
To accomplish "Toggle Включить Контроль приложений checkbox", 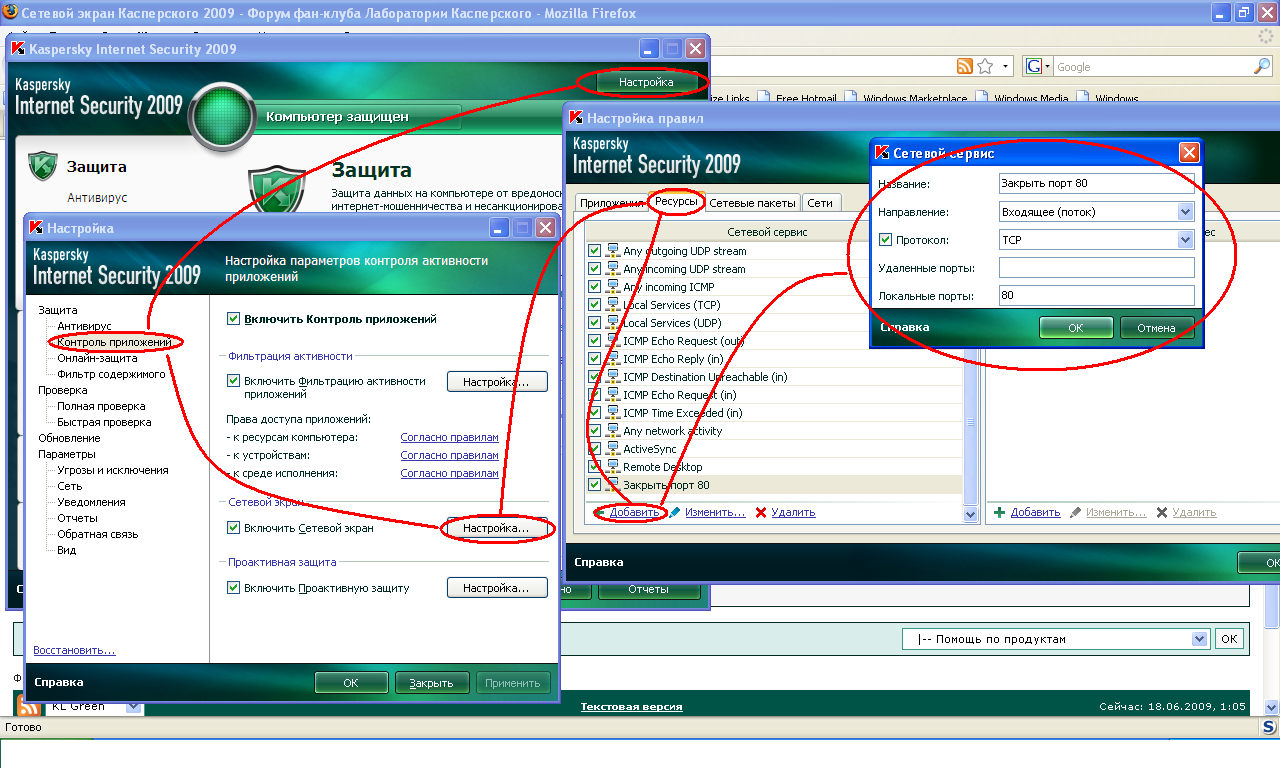I will [x=234, y=319].
